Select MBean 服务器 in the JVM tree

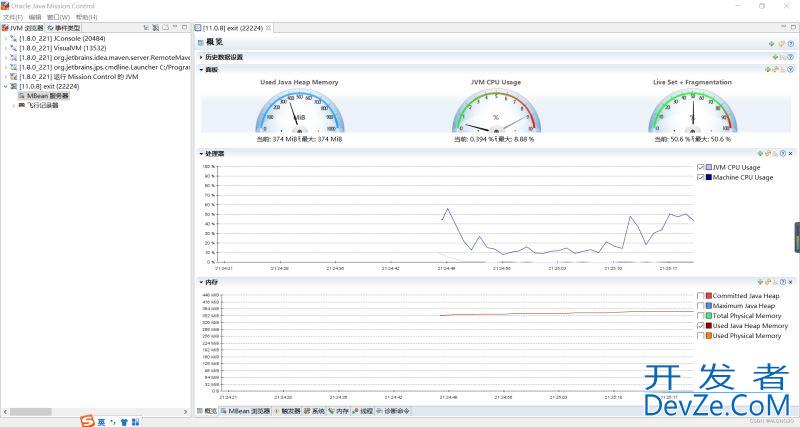43,96
